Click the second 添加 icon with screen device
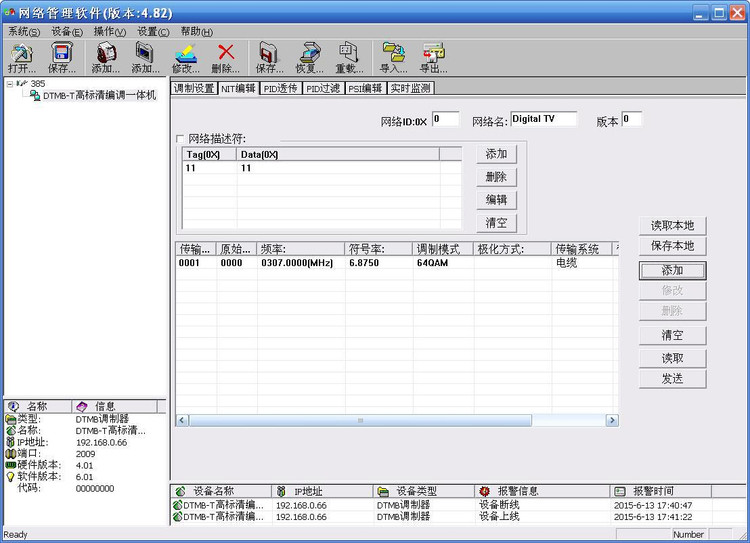 [145, 57]
